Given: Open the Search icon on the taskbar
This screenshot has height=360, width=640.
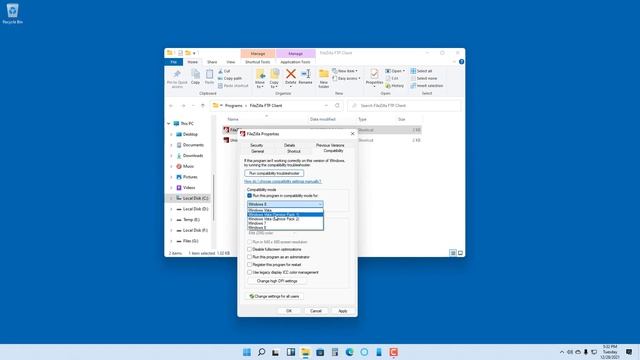Looking at the screenshot, I should (261, 352).
